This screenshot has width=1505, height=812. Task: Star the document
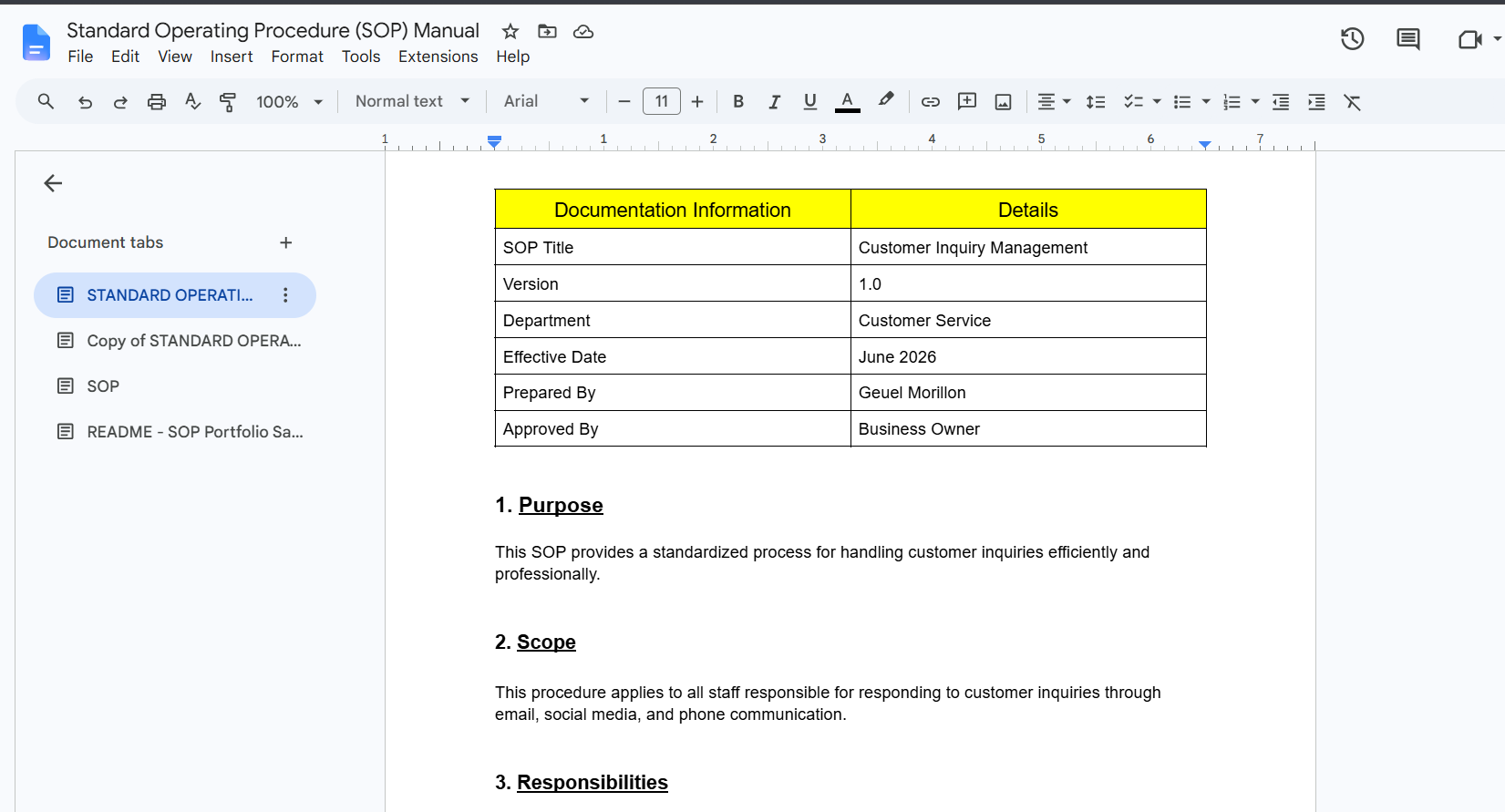(x=510, y=32)
